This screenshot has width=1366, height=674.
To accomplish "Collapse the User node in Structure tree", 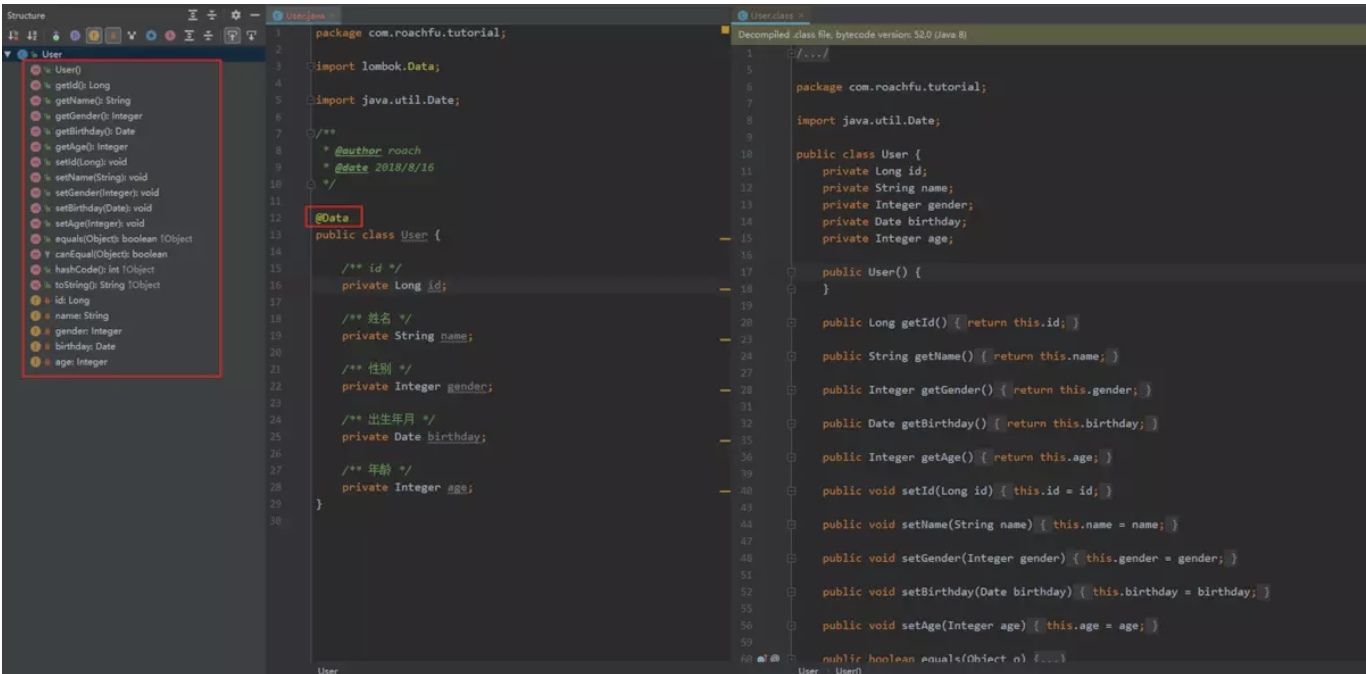I will click(8, 54).
